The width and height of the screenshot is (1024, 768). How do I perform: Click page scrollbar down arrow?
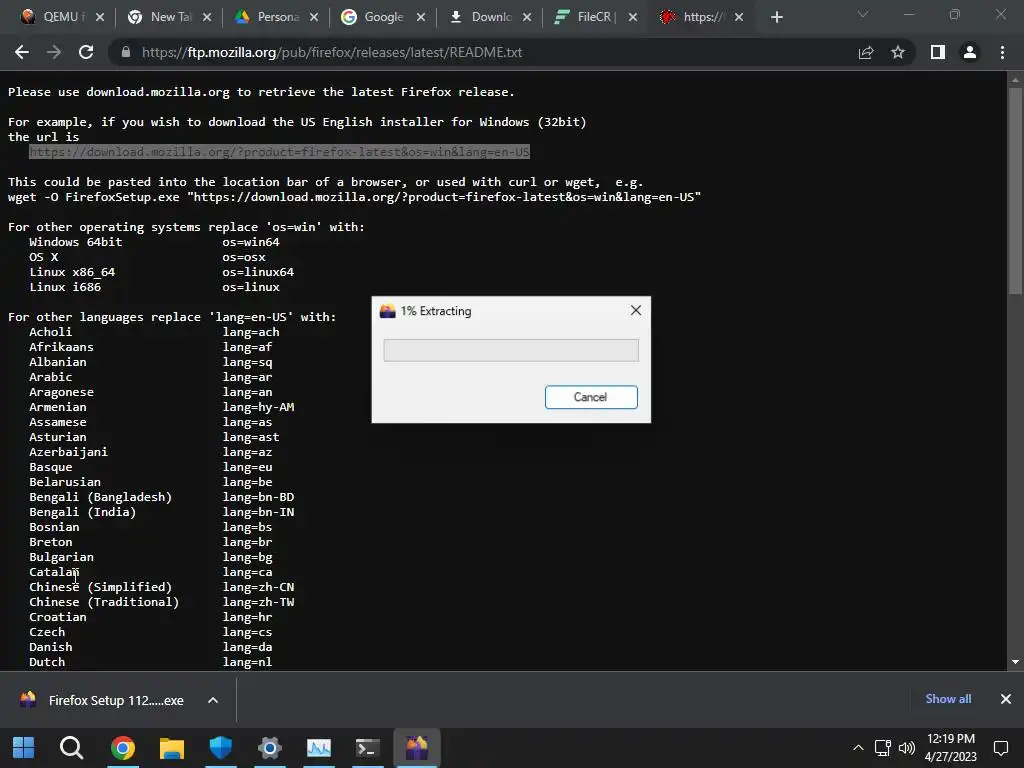1015,662
